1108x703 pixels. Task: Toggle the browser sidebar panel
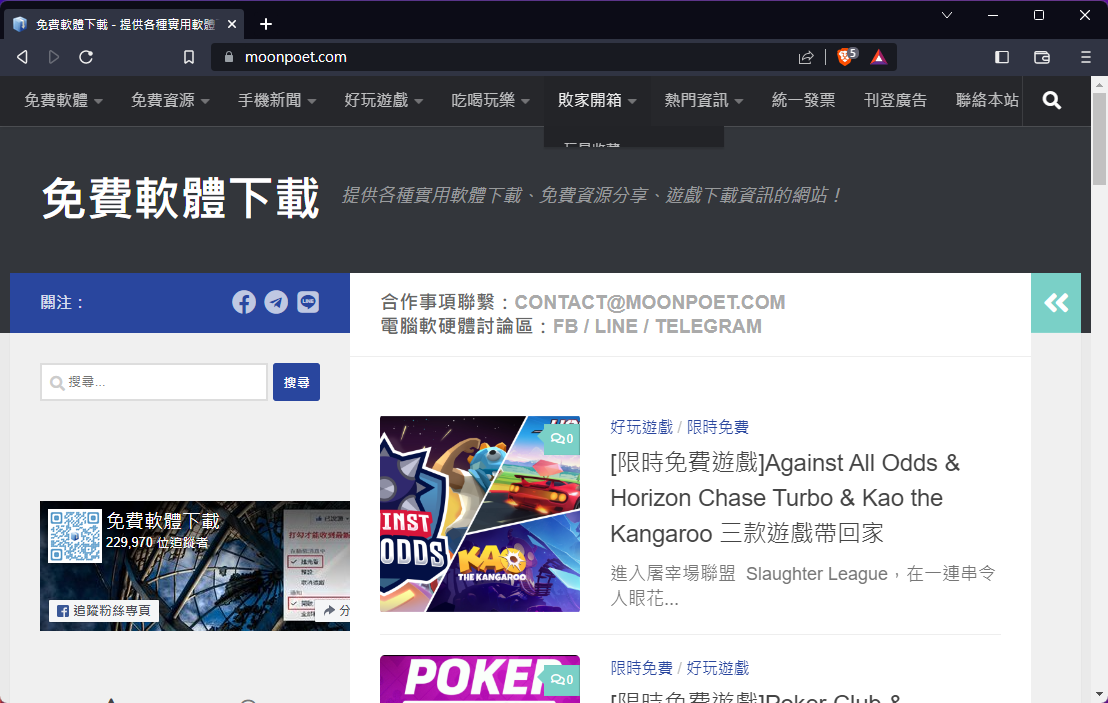[x=1002, y=57]
